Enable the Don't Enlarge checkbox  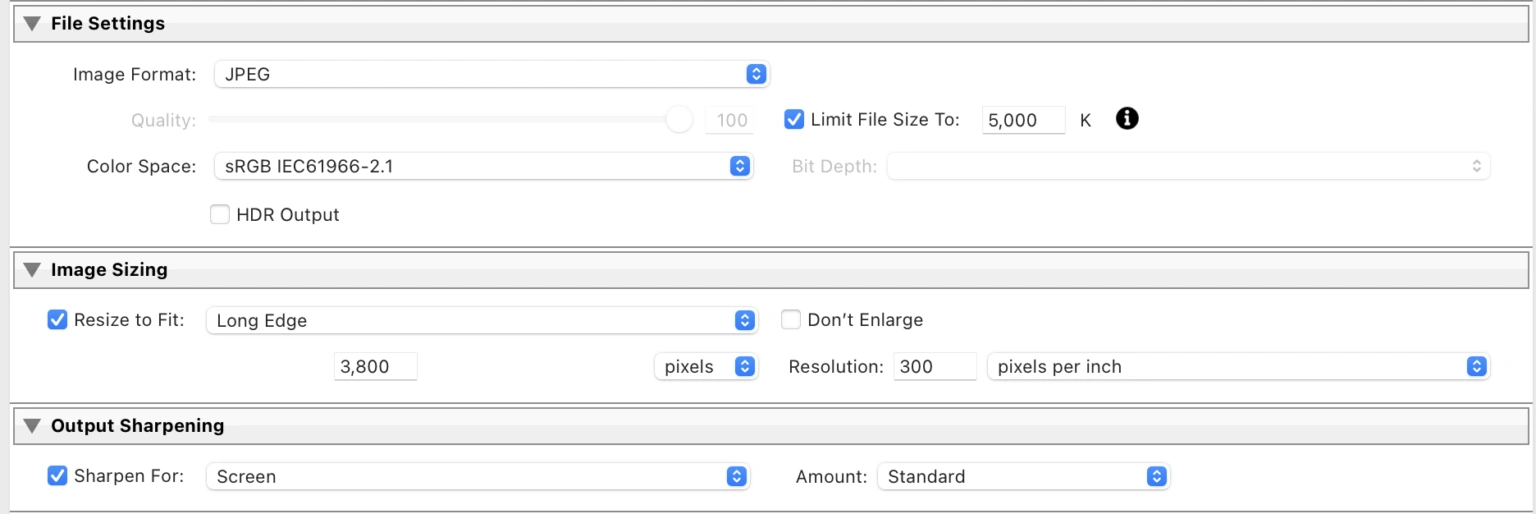pos(791,320)
